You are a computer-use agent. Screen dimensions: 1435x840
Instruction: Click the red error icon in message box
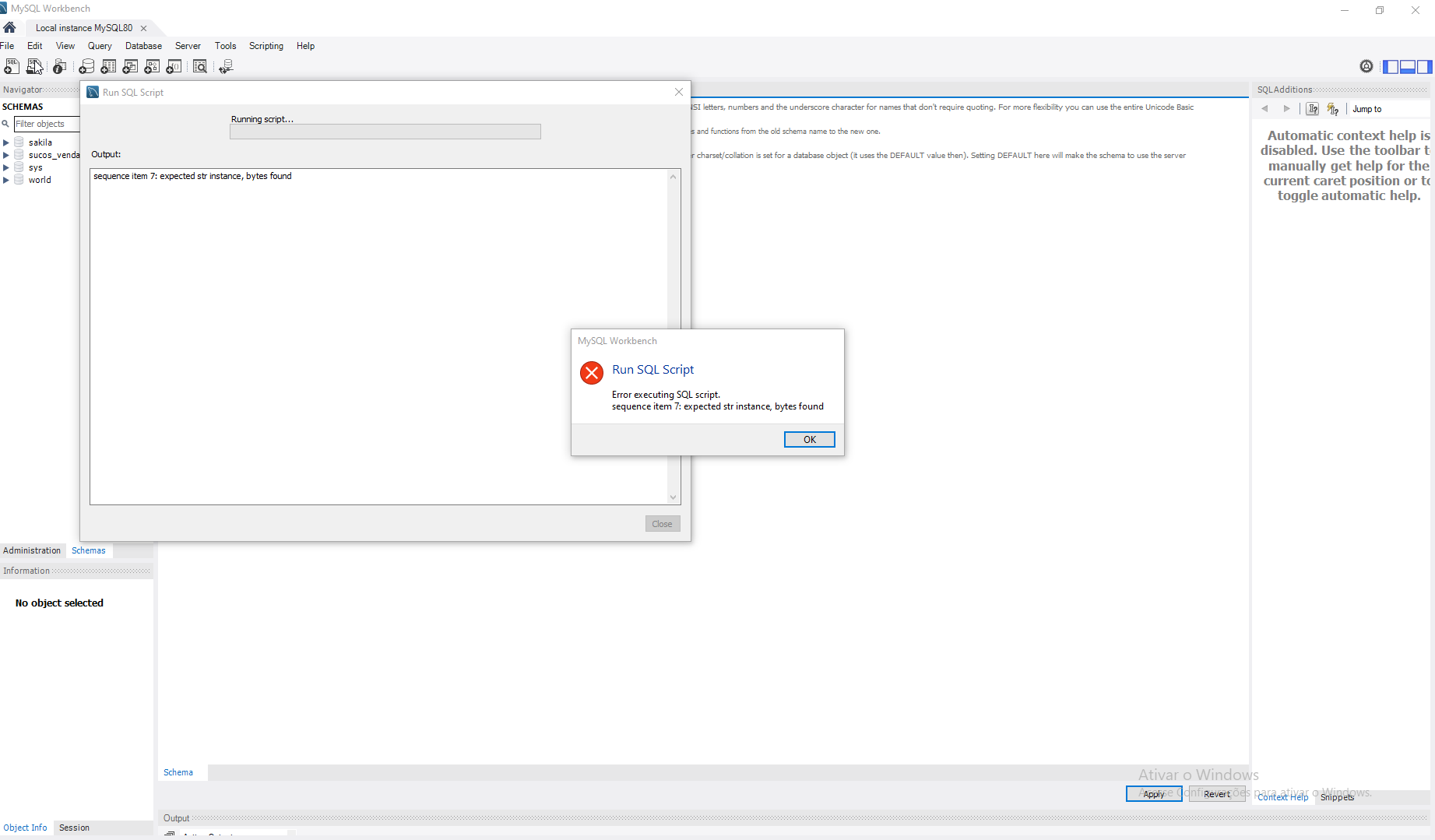click(x=592, y=373)
